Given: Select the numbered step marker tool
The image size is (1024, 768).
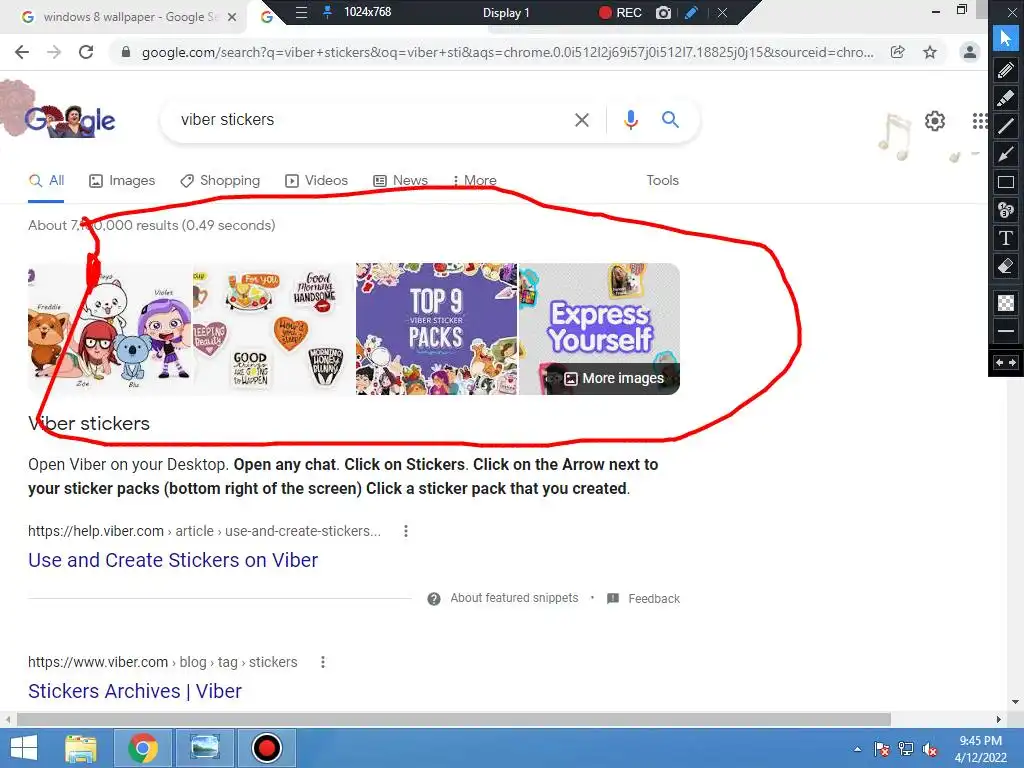Looking at the screenshot, I should point(1006,210).
